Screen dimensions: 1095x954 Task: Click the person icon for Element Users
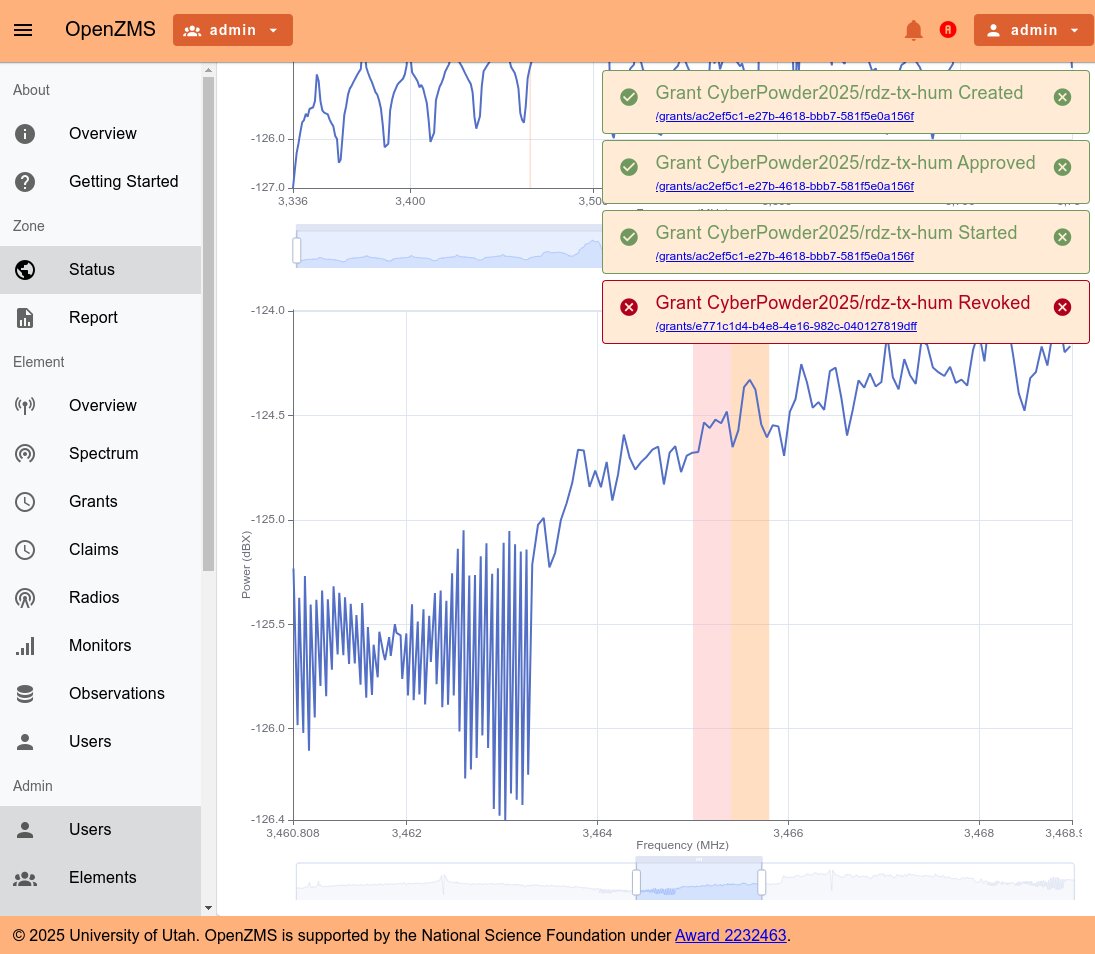click(x=25, y=742)
